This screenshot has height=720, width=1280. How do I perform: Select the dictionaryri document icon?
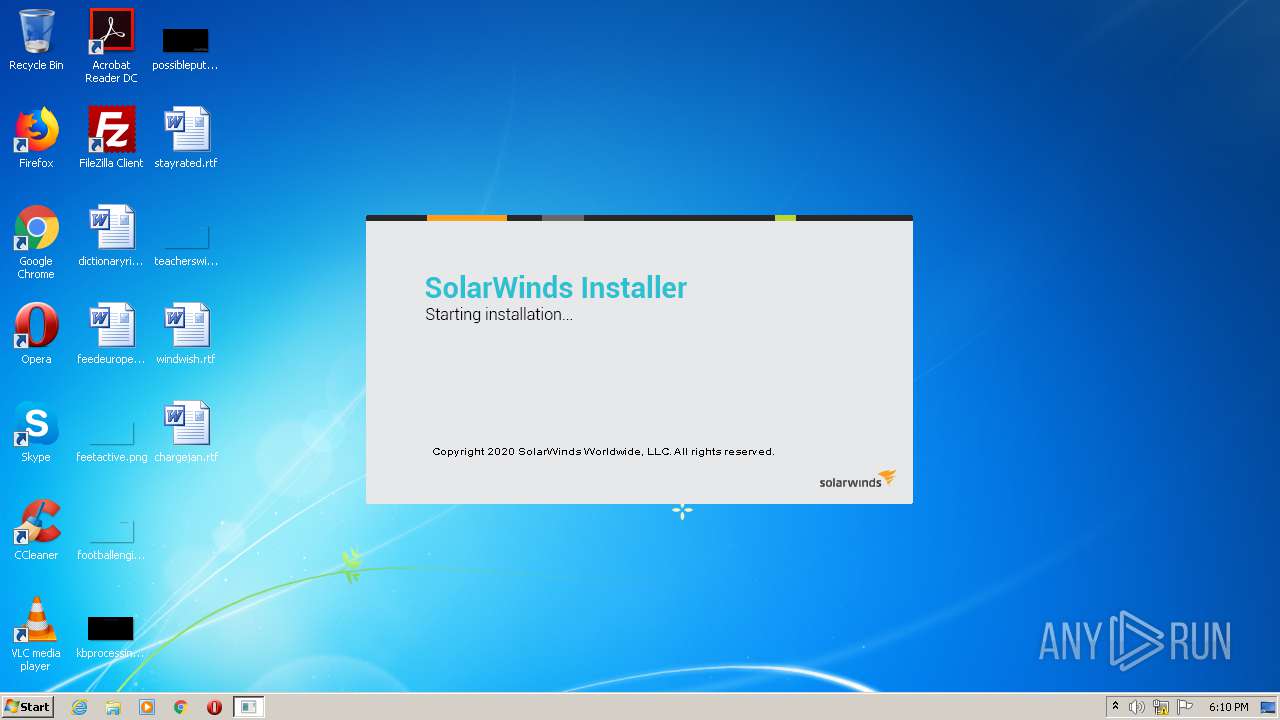[111, 236]
